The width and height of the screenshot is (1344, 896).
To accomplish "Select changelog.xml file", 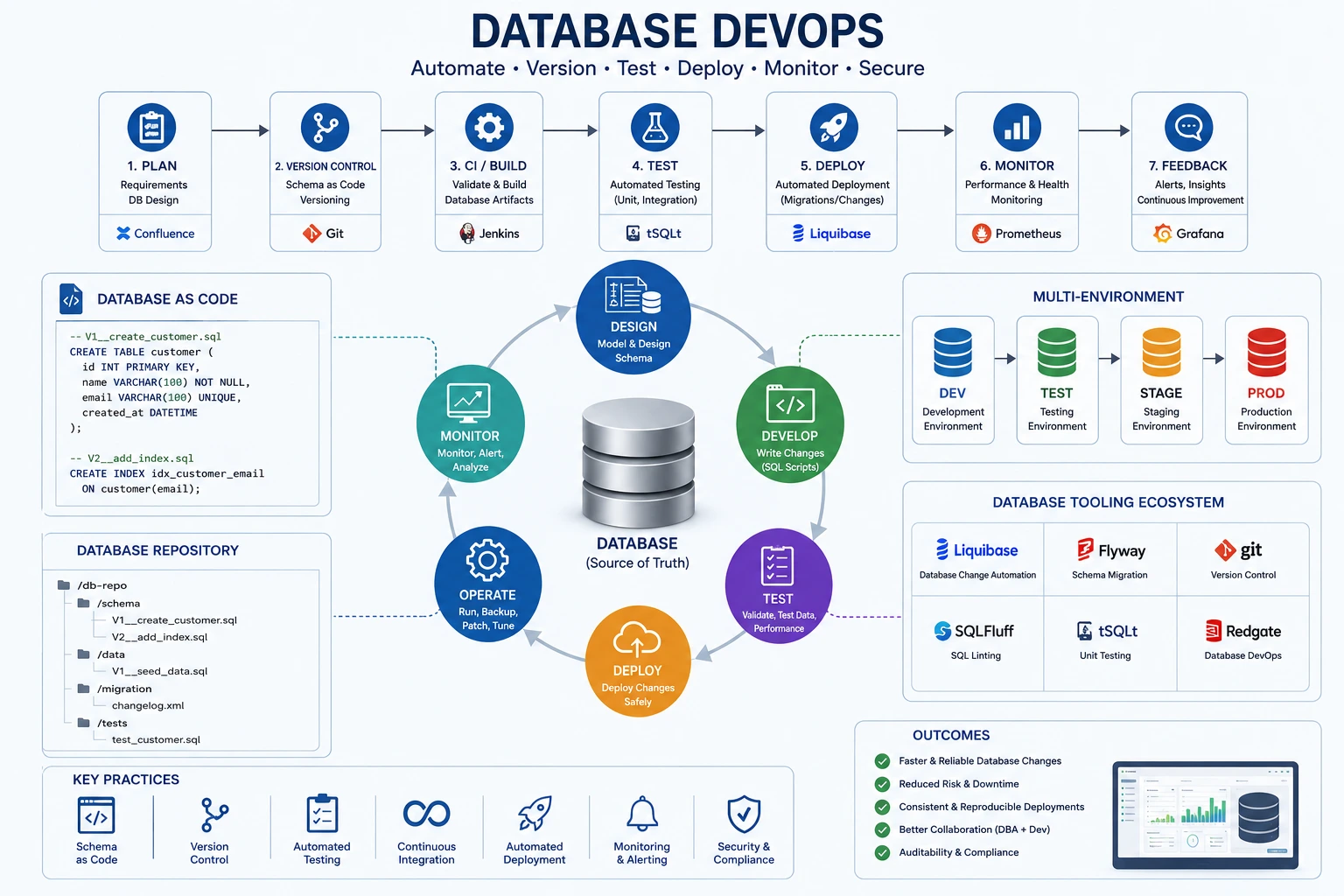I will coord(148,705).
